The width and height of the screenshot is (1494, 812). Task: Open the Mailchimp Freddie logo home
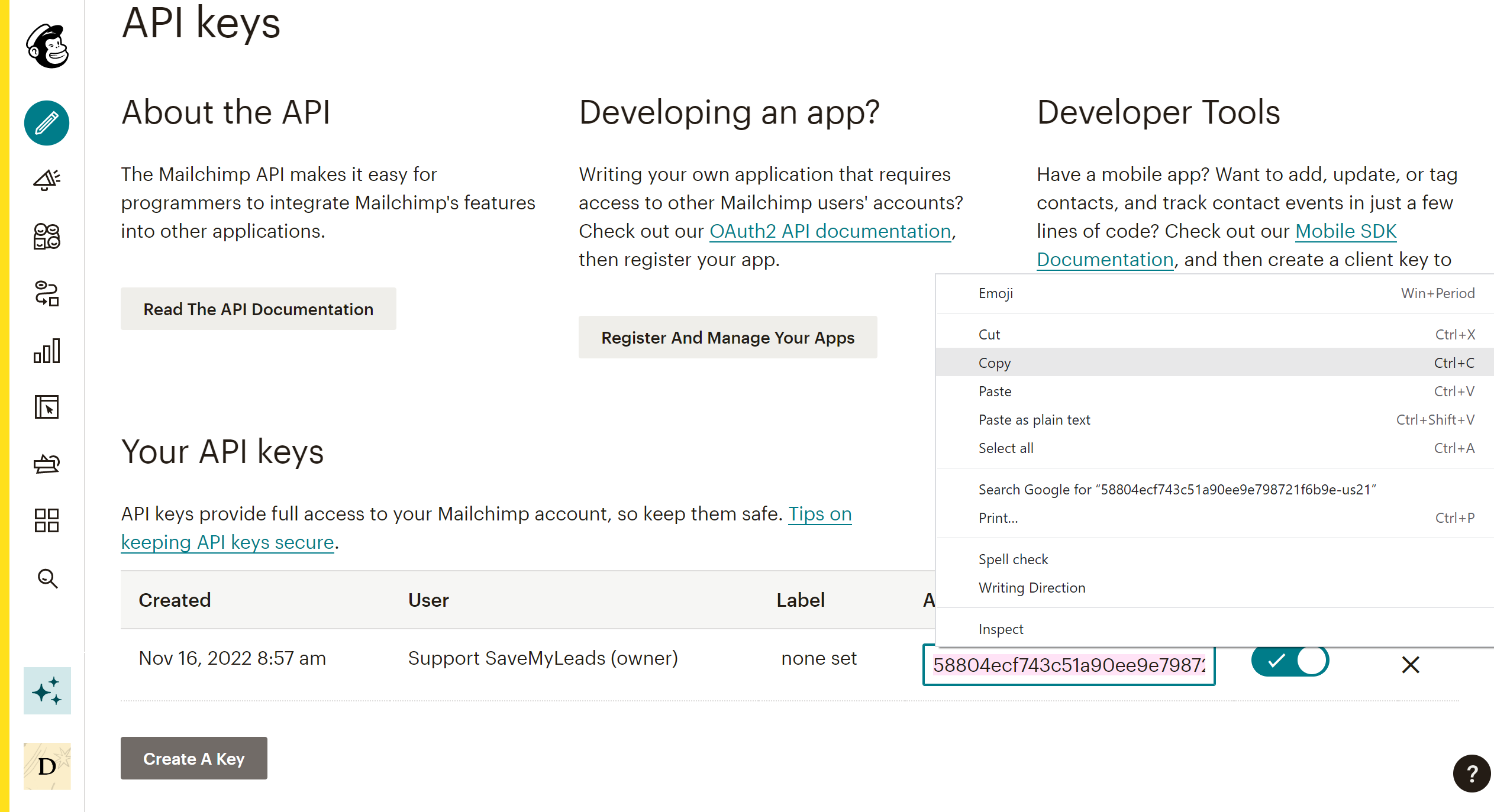47,46
